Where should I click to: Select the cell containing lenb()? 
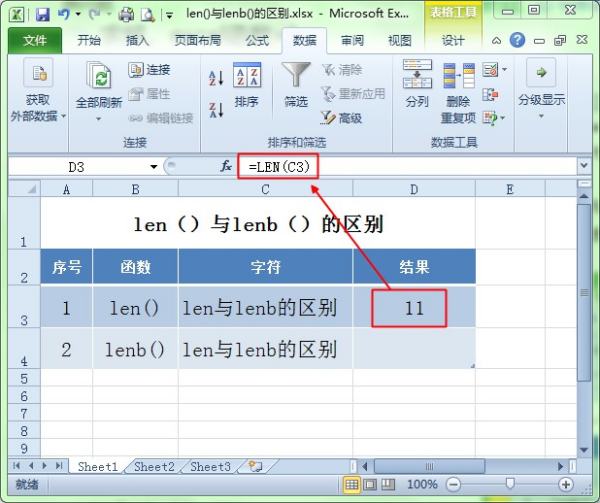pos(135,349)
